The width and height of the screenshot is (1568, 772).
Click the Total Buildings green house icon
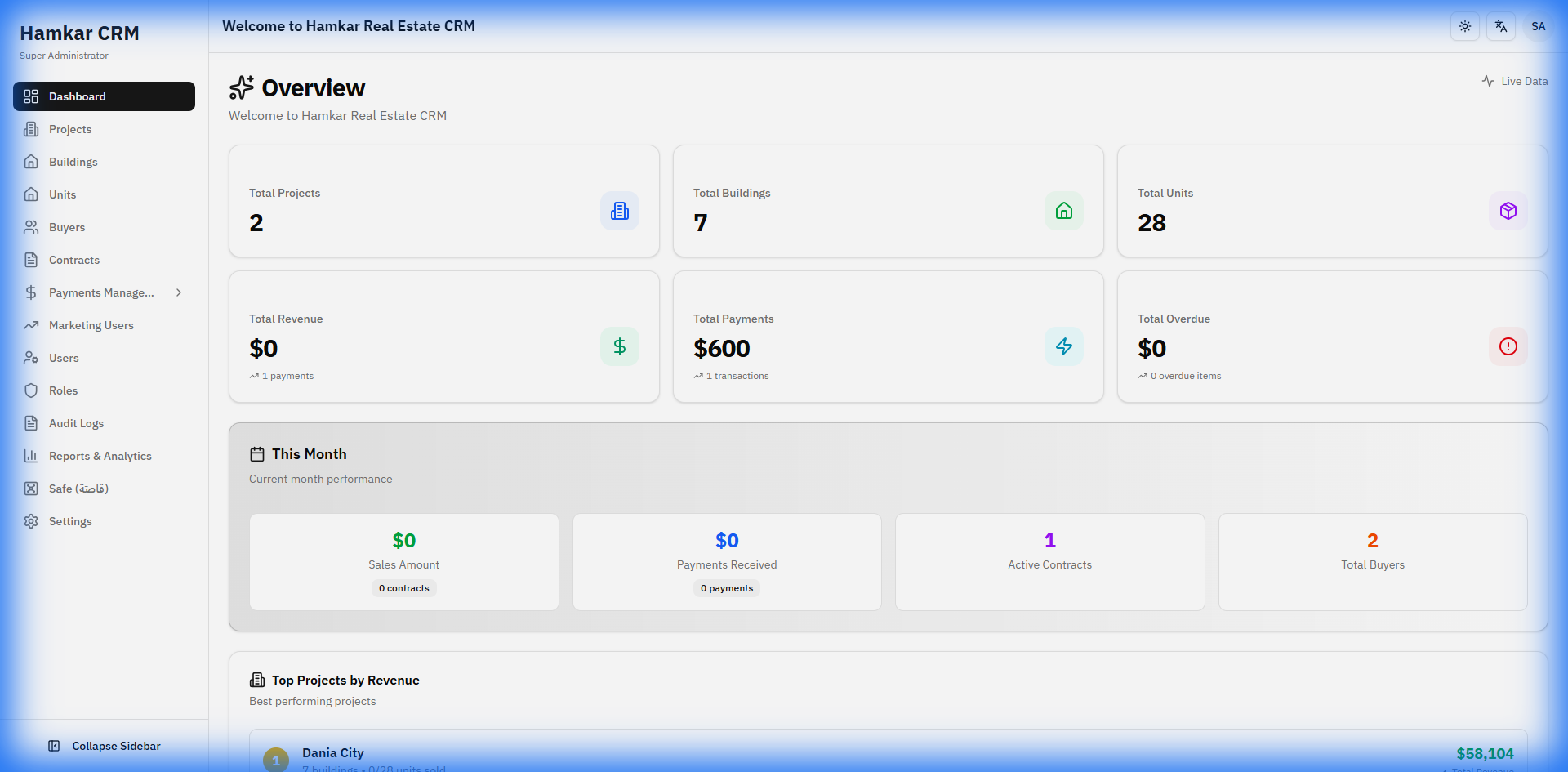(x=1064, y=211)
